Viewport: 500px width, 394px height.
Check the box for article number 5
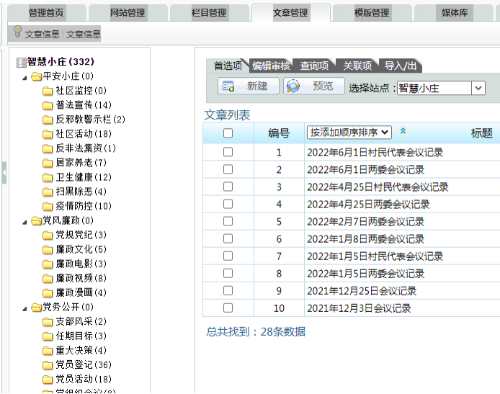click(x=228, y=221)
